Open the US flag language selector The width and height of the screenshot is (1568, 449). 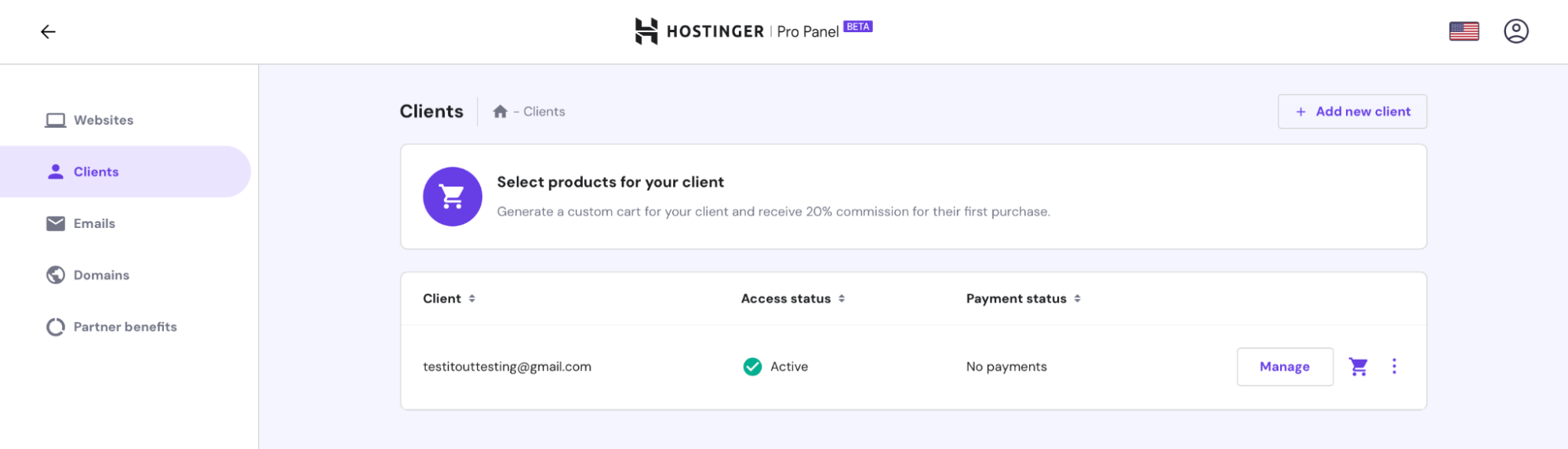point(1463,31)
